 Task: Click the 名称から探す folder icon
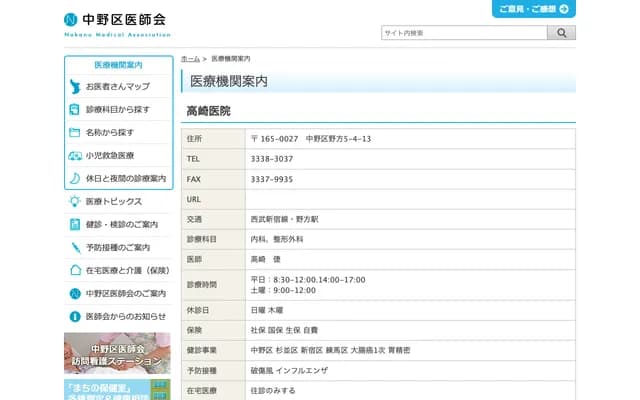(x=75, y=132)
